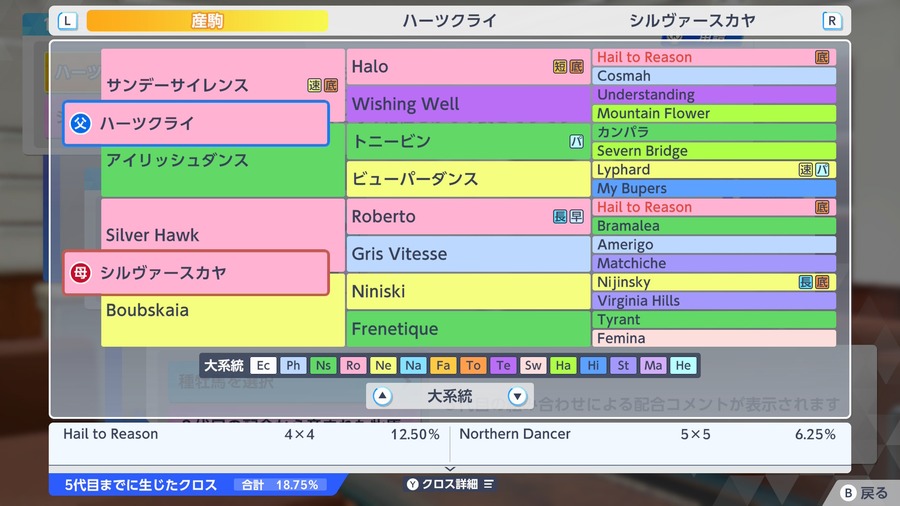The height and width of the screenshot is (506, 900).
Task: Select the Ma lineage swatch
Action: (x=653, y=365)
